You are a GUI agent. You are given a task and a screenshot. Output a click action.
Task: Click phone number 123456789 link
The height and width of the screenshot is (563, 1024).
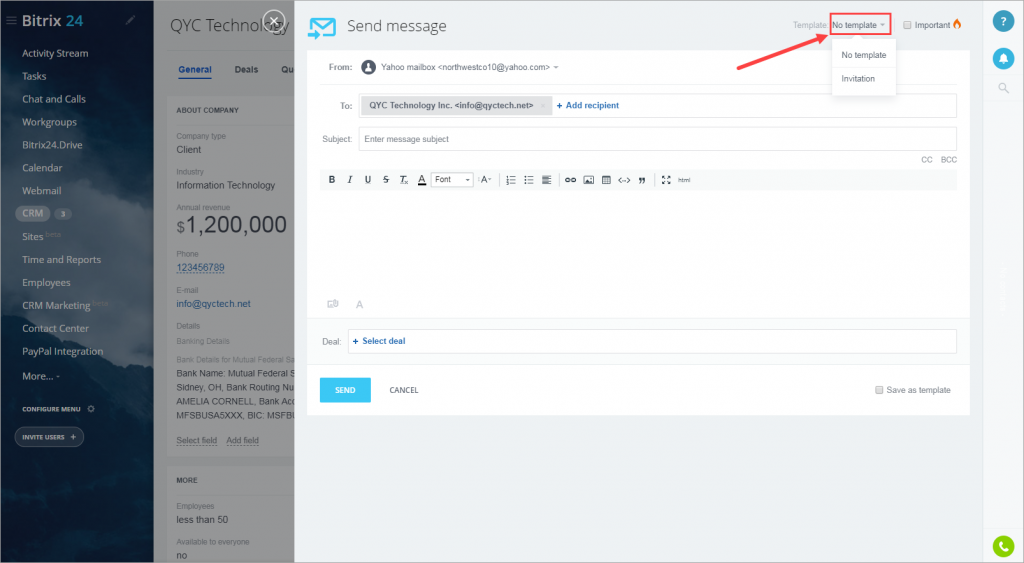click(x=200, y=267)
